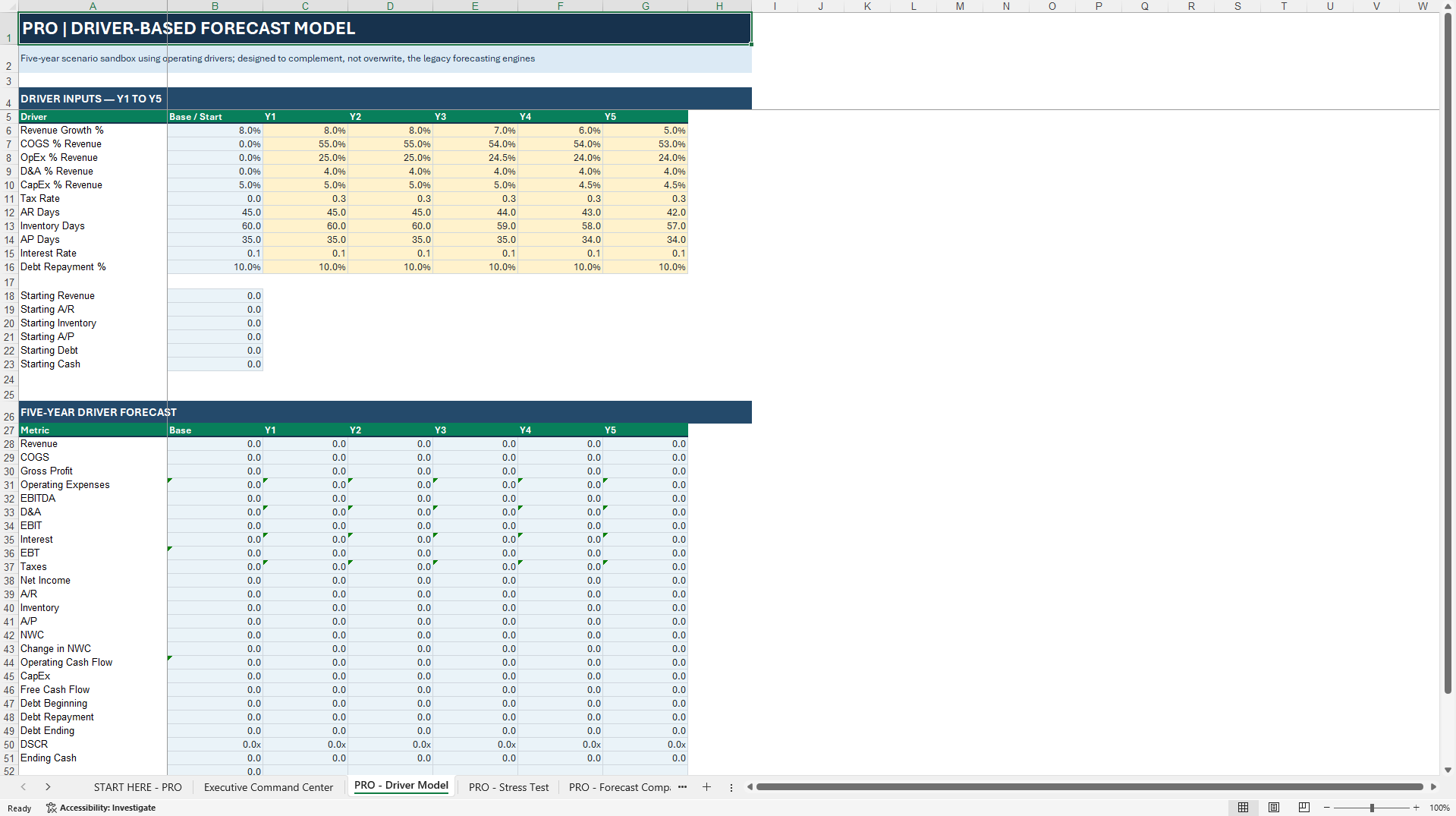Viewport: 1456px width, 816px height.
Task: Click Starting Revenue label cell
Action: (93, 296)
